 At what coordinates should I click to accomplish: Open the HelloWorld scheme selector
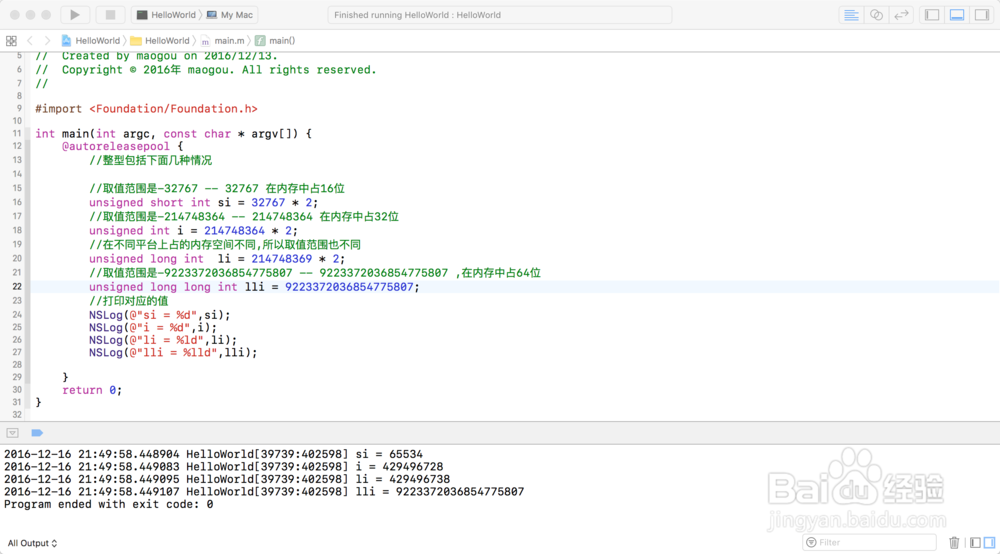pyautogui.click(x=167, y=15)
